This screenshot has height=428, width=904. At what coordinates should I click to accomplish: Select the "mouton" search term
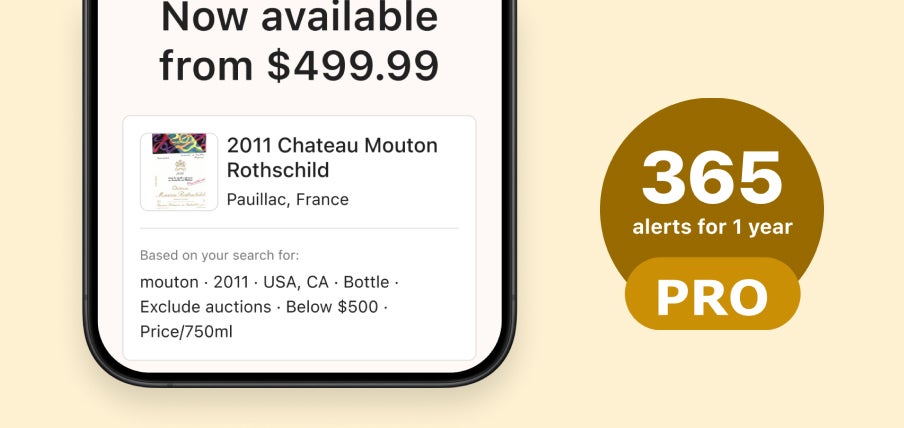(169, 282)
